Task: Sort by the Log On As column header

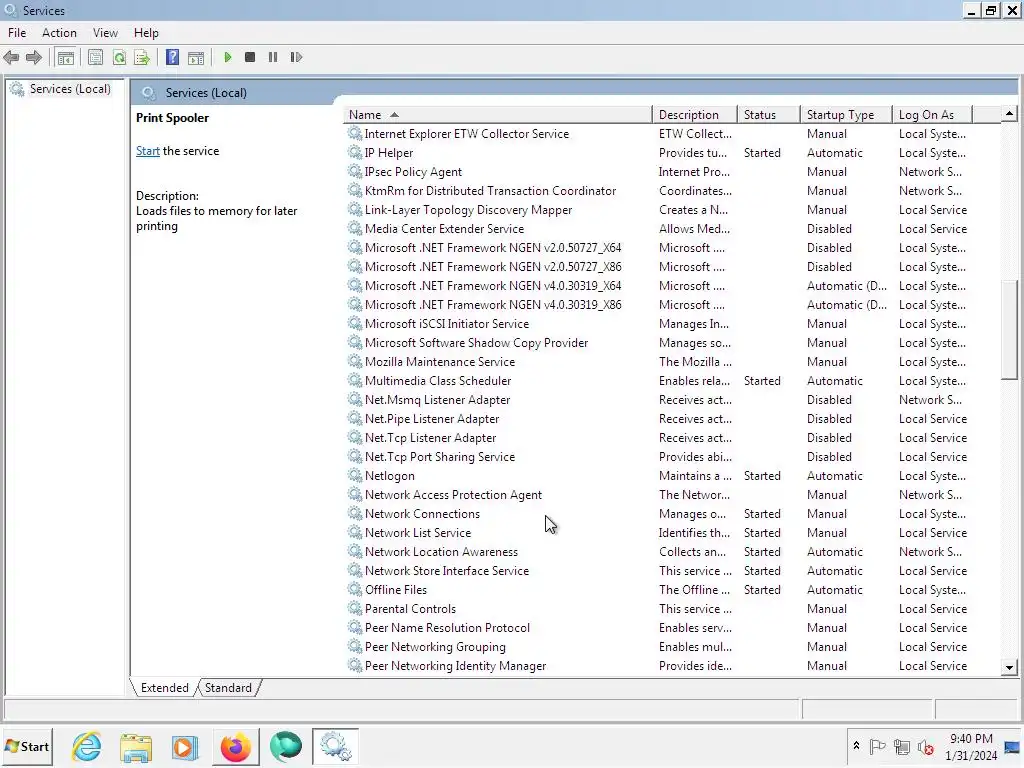Action: pyautogui.click(x=933, y=114)
